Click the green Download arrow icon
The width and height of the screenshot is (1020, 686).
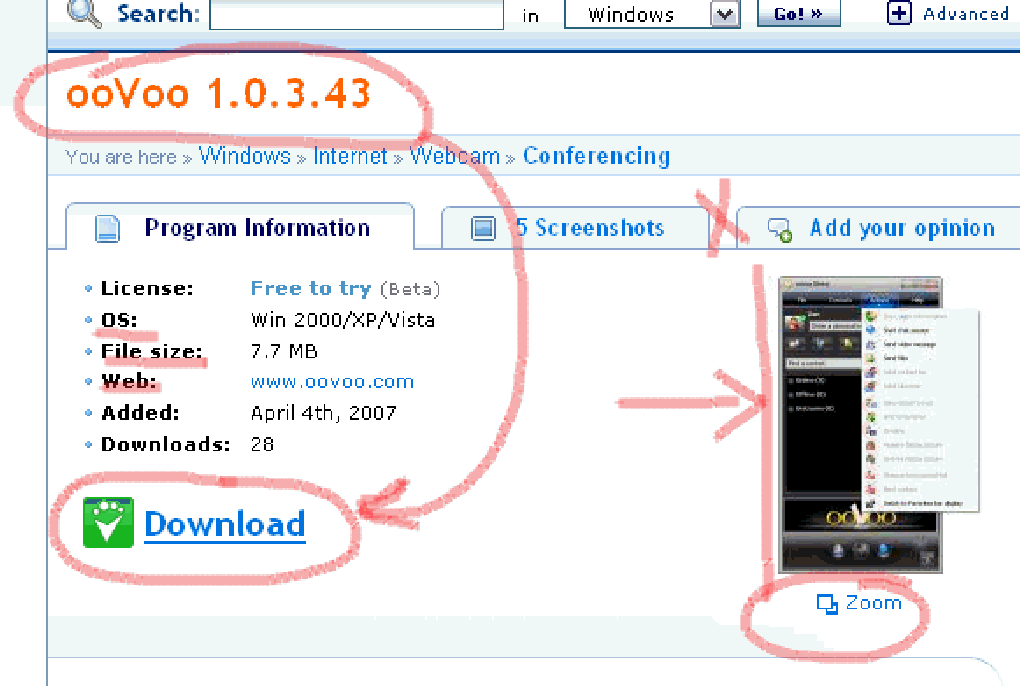[109, 522]
